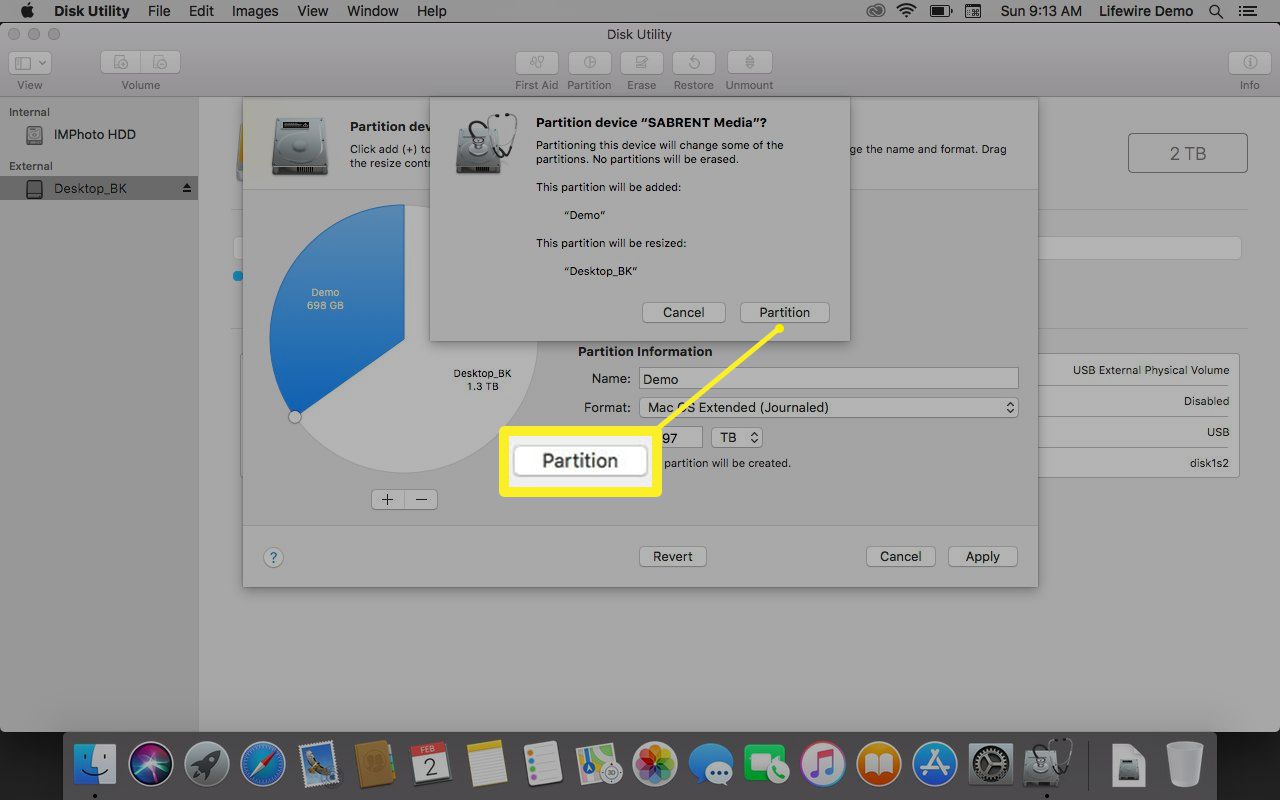Open the help question mark button
1280x800 pixels.
273,558
